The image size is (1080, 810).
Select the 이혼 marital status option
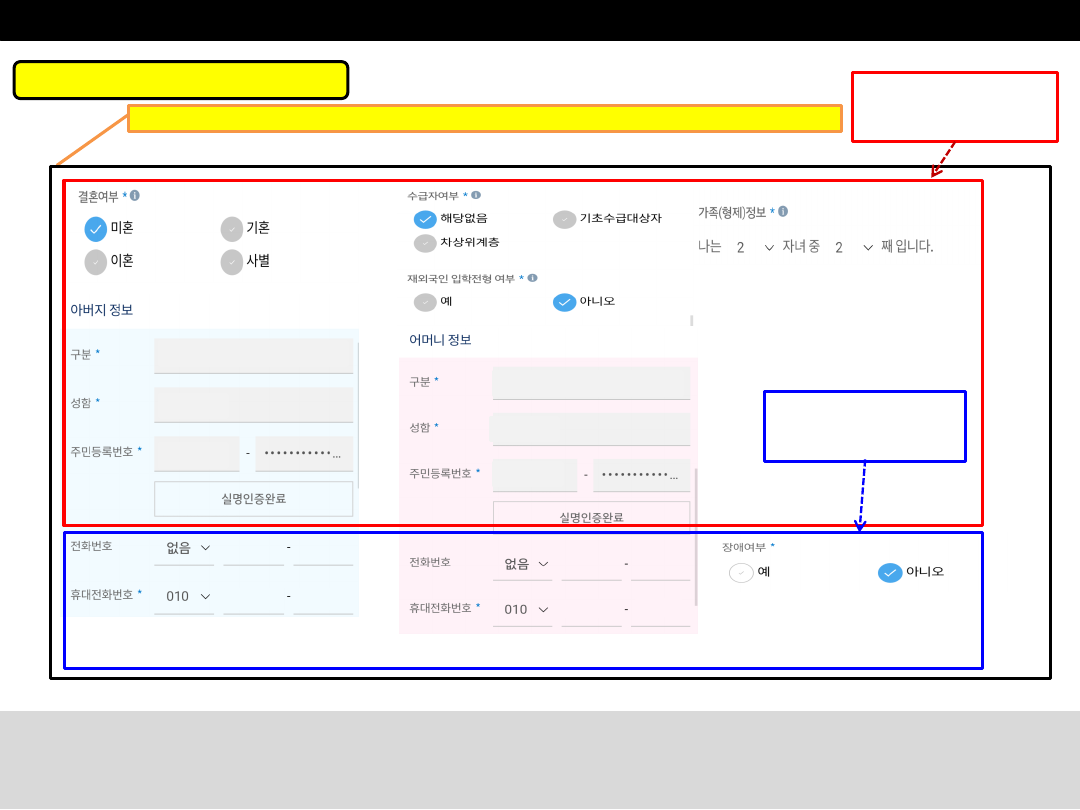96,262
